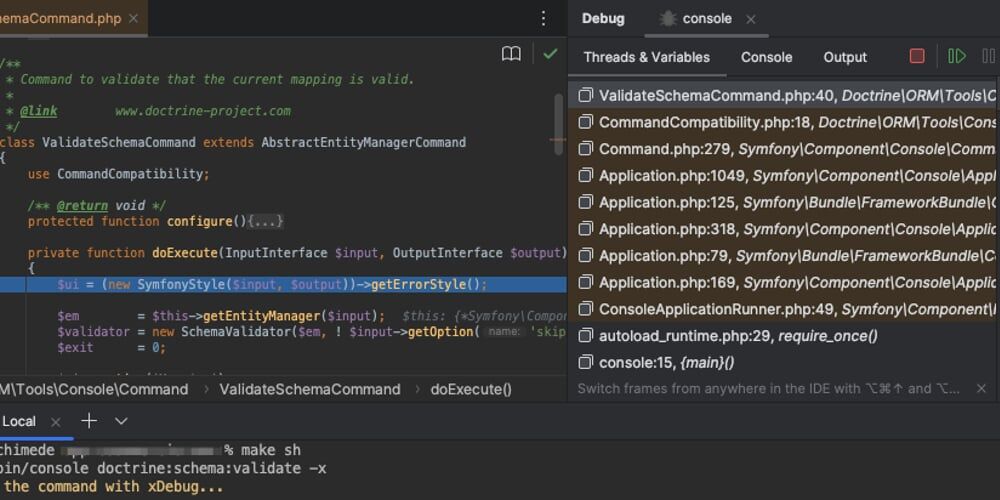Click the SchemaValidator constructor call
This screenshot has height=500, width=1000.
tap(233, 332)
